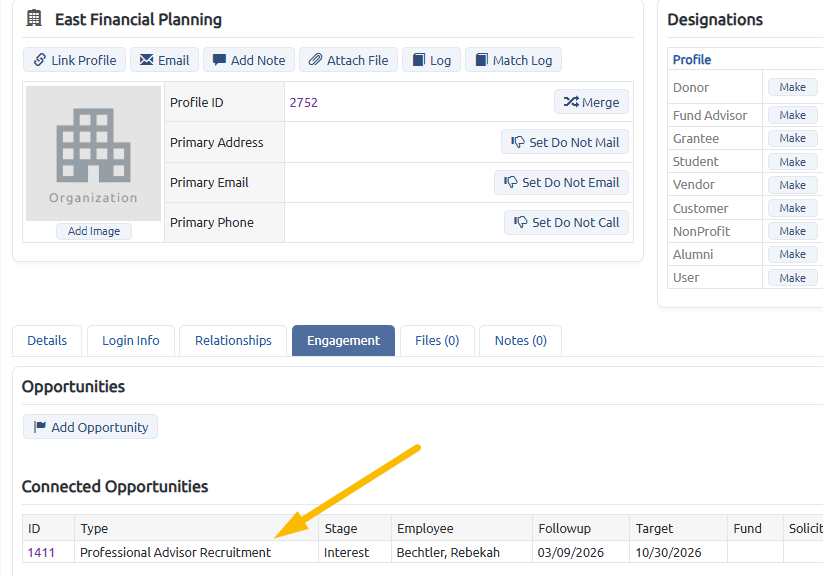Open the Email button

(164, 60)
